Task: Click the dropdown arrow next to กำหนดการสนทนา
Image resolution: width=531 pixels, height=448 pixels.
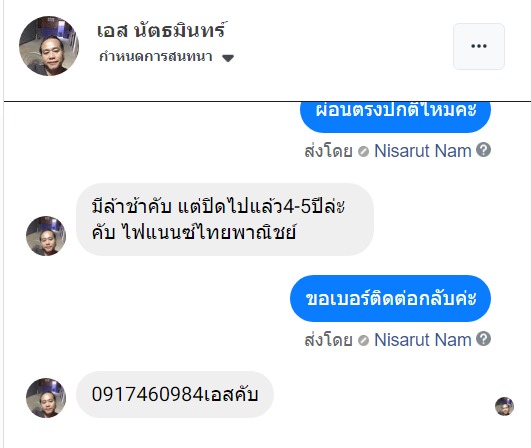Action: coord(228,58)
